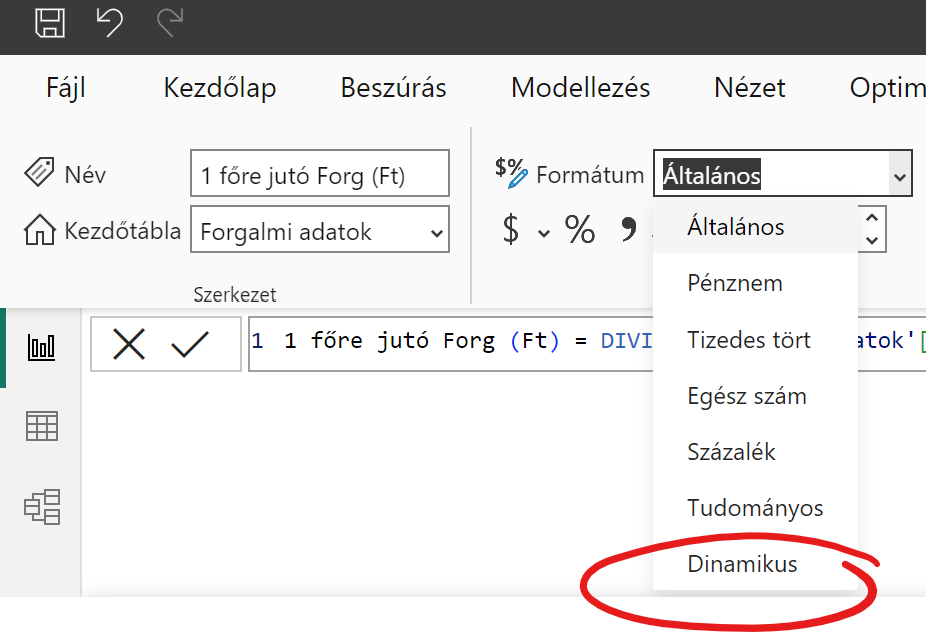Click the Redo arrow icon

click(170, 23)
